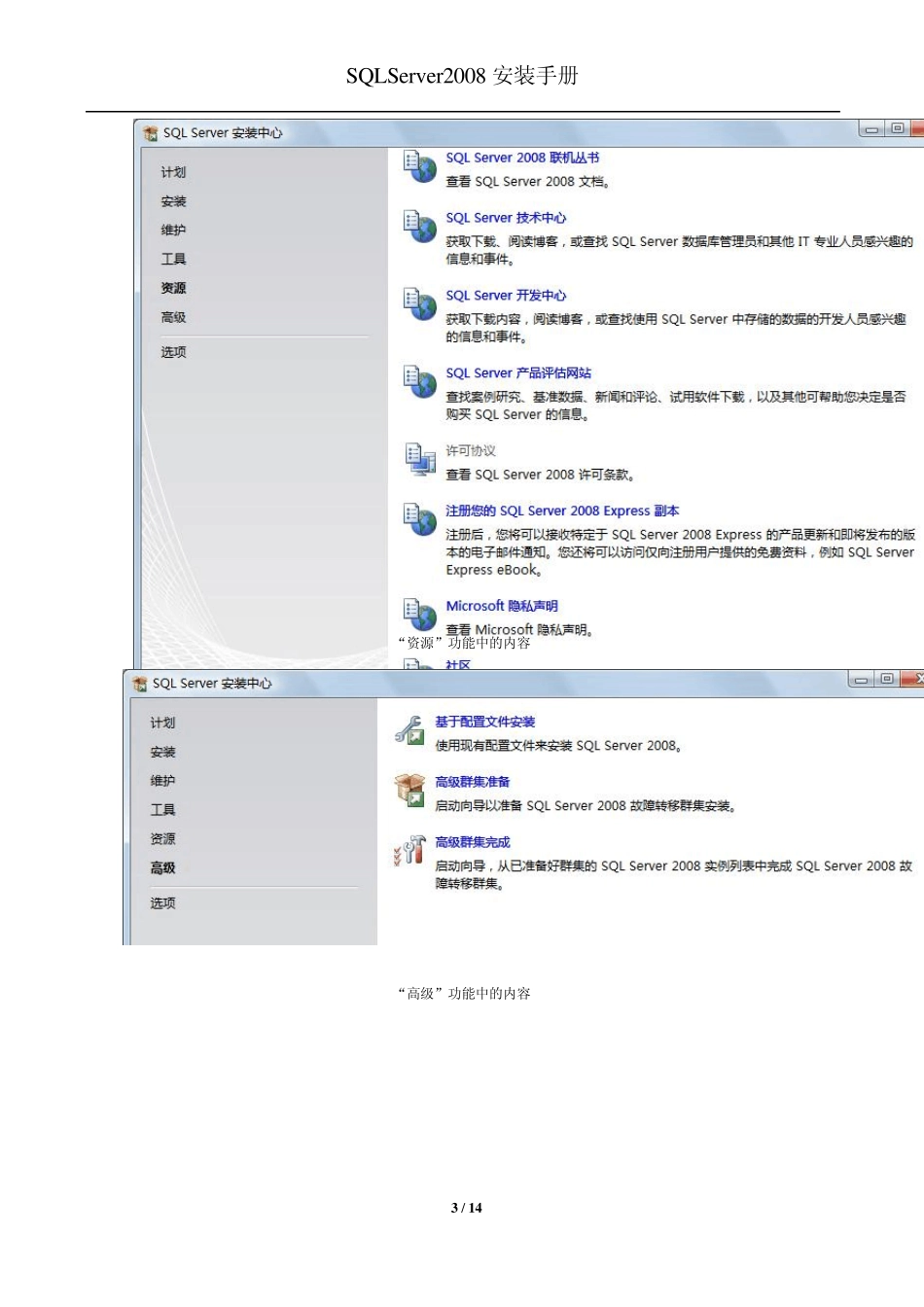
Task: Select 工具 in the upper window sidebar
Action: [x=173, y=260]
